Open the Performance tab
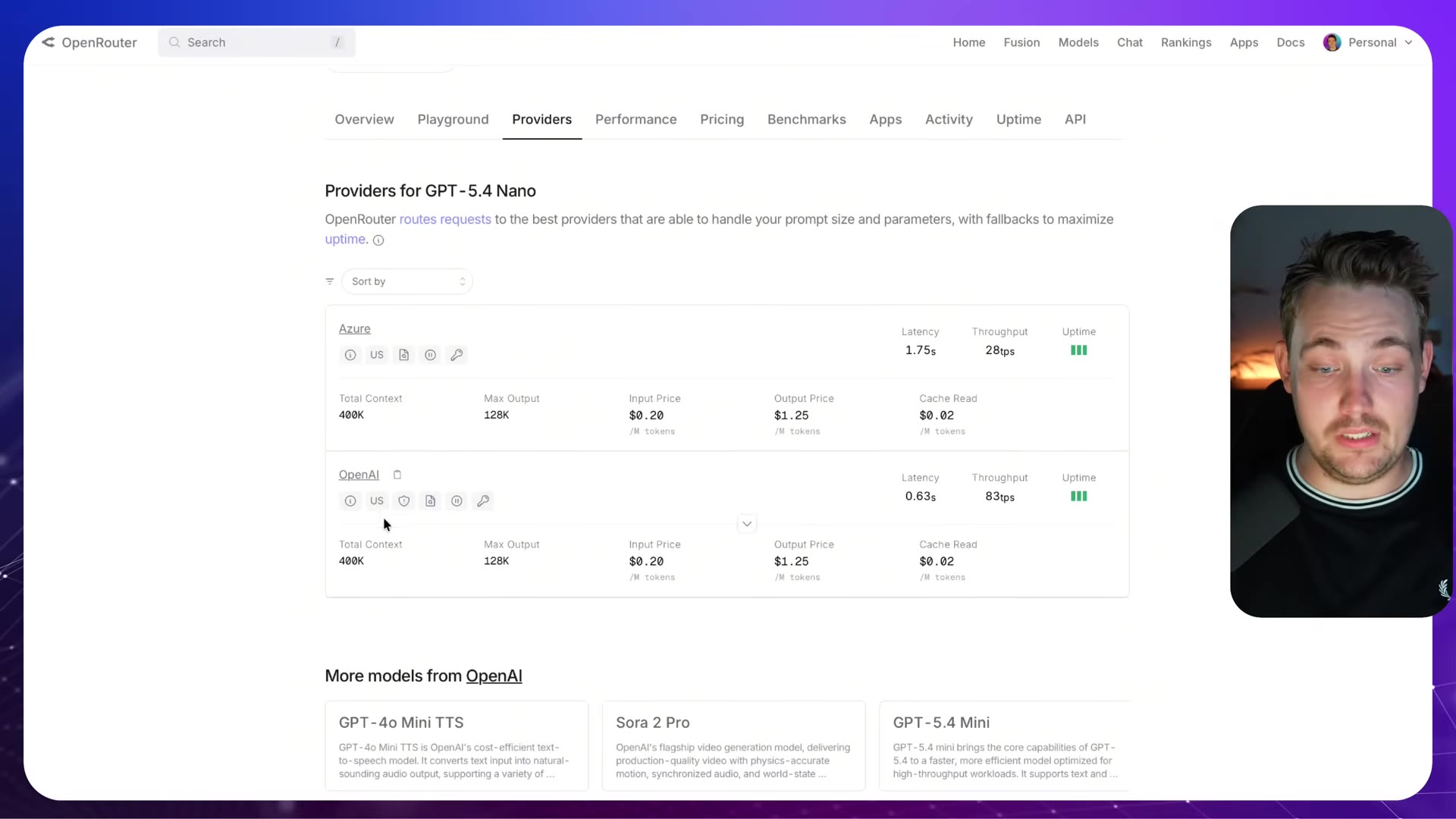 click(635, 120)
